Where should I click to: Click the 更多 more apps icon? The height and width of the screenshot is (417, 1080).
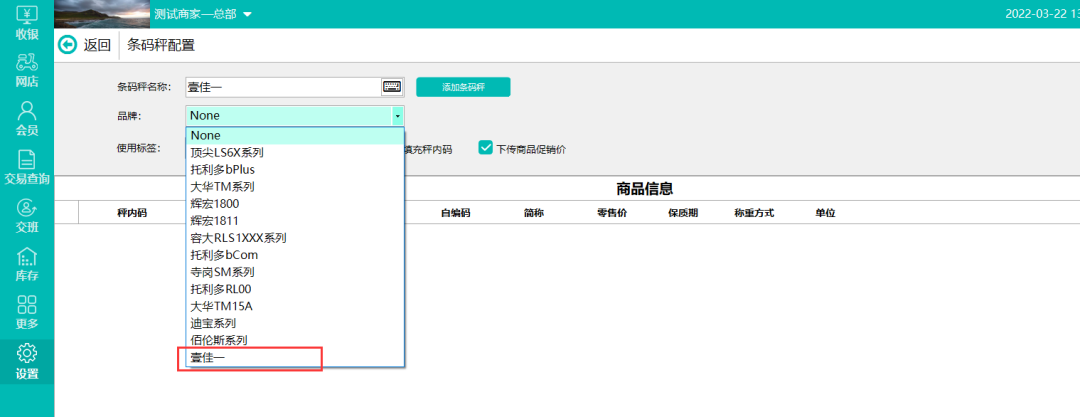27,312
